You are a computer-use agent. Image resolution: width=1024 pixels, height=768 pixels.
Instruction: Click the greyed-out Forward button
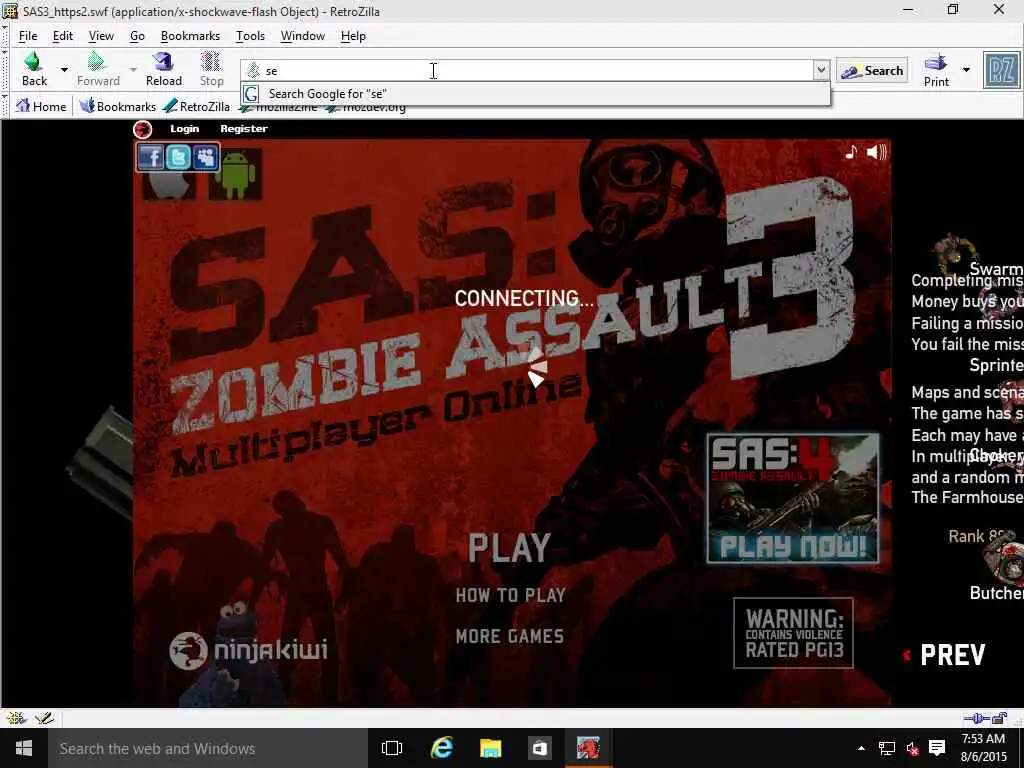click(98, 69)
